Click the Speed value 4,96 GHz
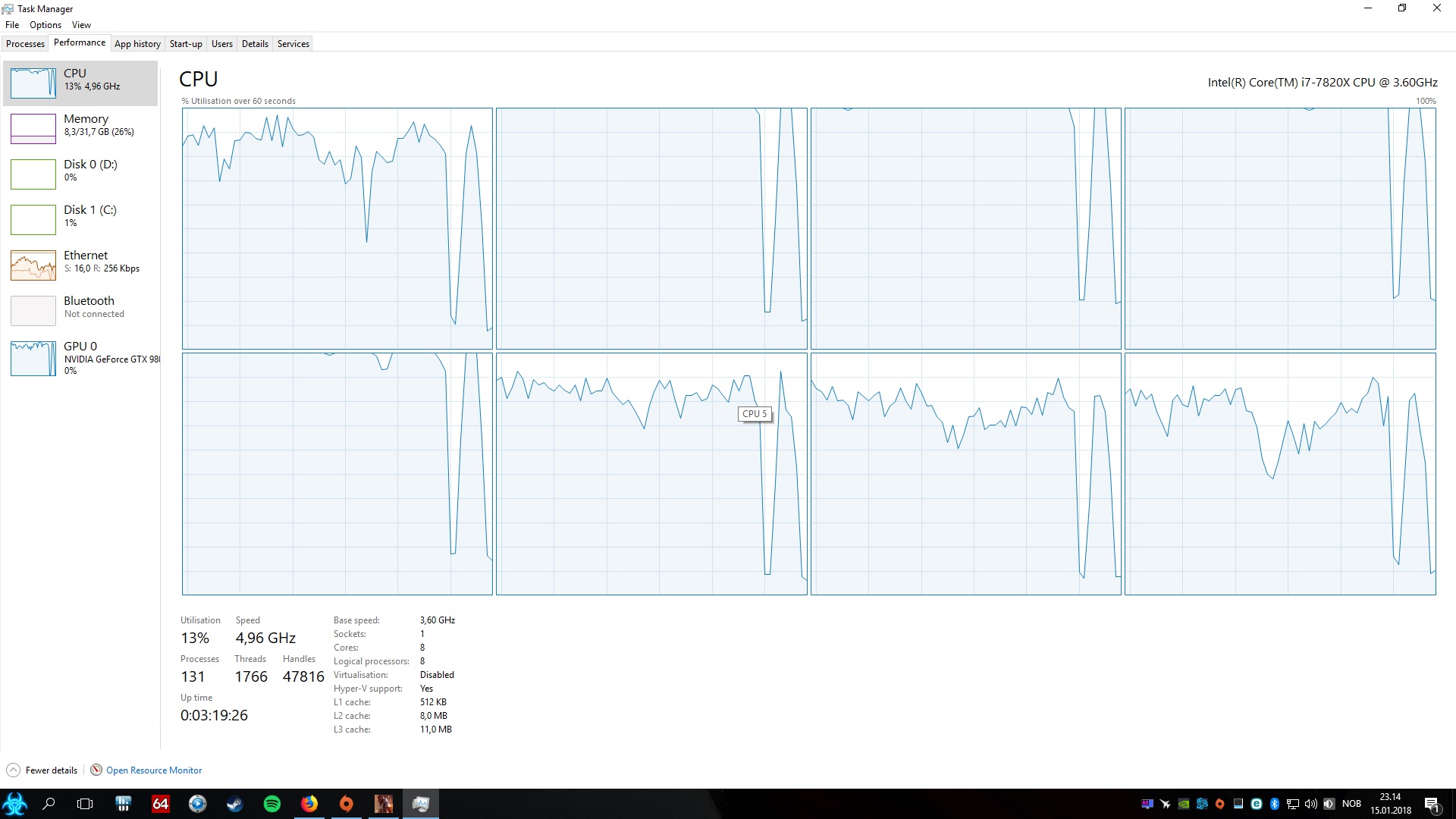The width and height of the screenshot is (1456, 819). pos(265,638)
